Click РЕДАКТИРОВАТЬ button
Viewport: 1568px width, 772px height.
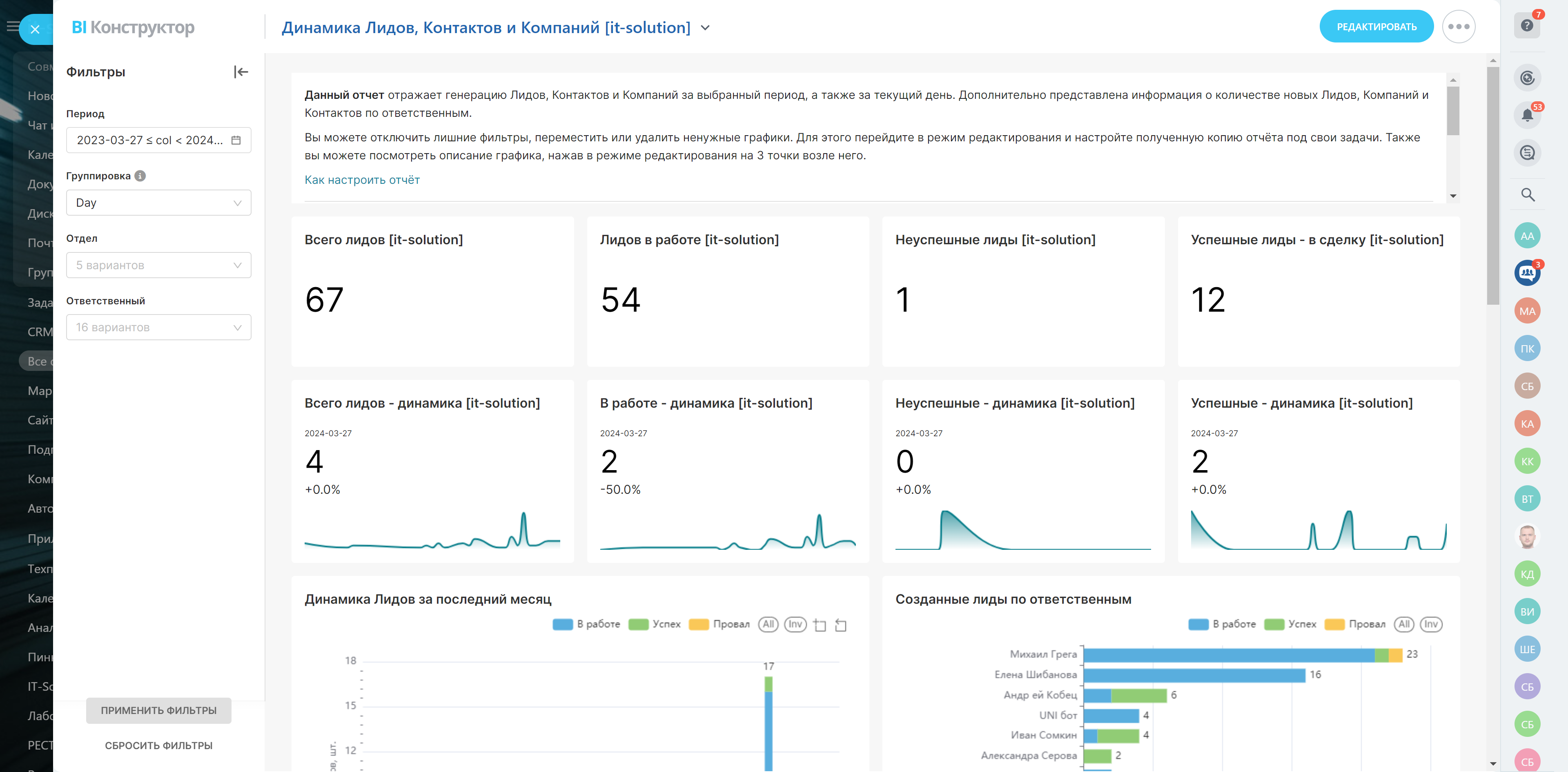(1376, 27)
